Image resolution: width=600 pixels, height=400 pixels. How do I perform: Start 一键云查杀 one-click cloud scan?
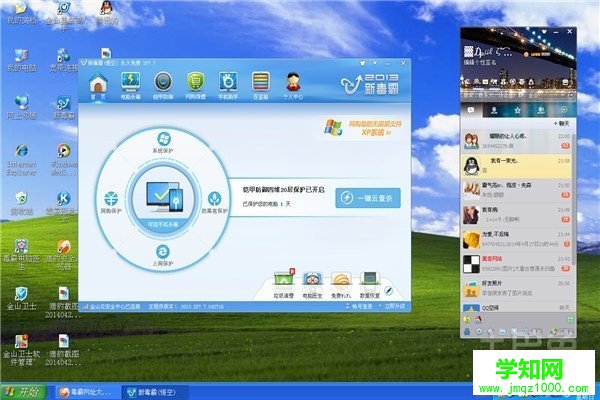(x=368, y=198)
